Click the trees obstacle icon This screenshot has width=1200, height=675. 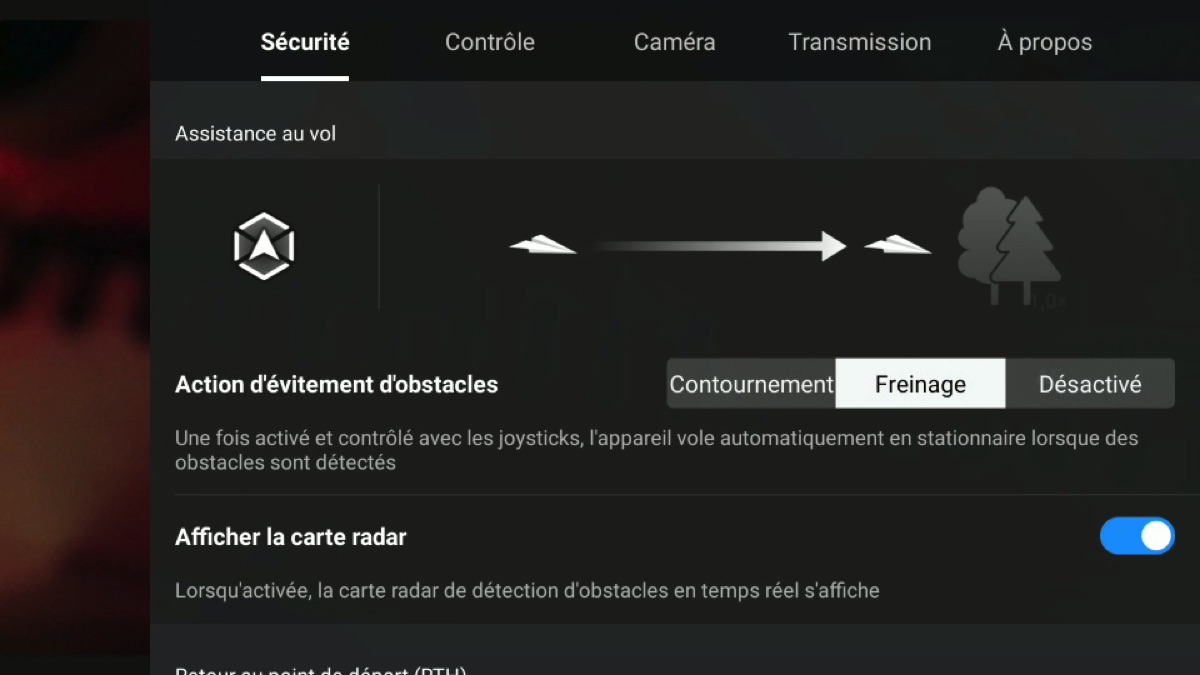(x=1008, y=246)
